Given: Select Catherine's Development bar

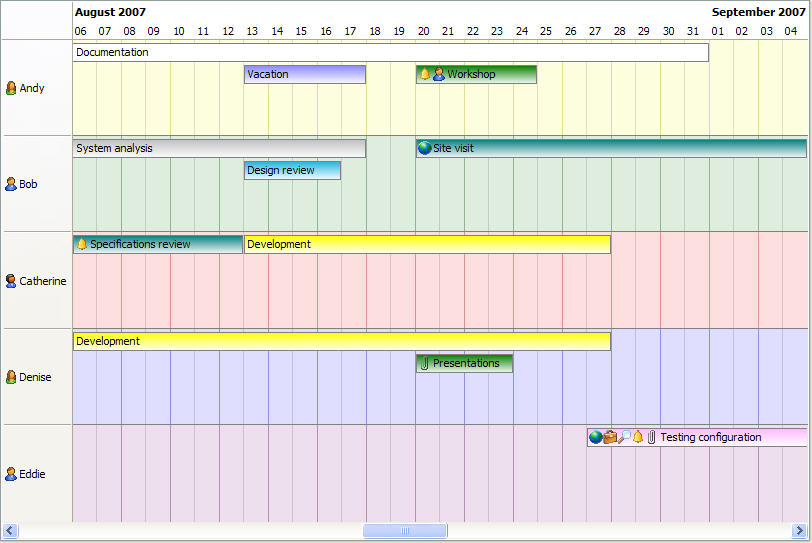Looking at the screenshot, I should pyautogui.click(x=427, y=244).
